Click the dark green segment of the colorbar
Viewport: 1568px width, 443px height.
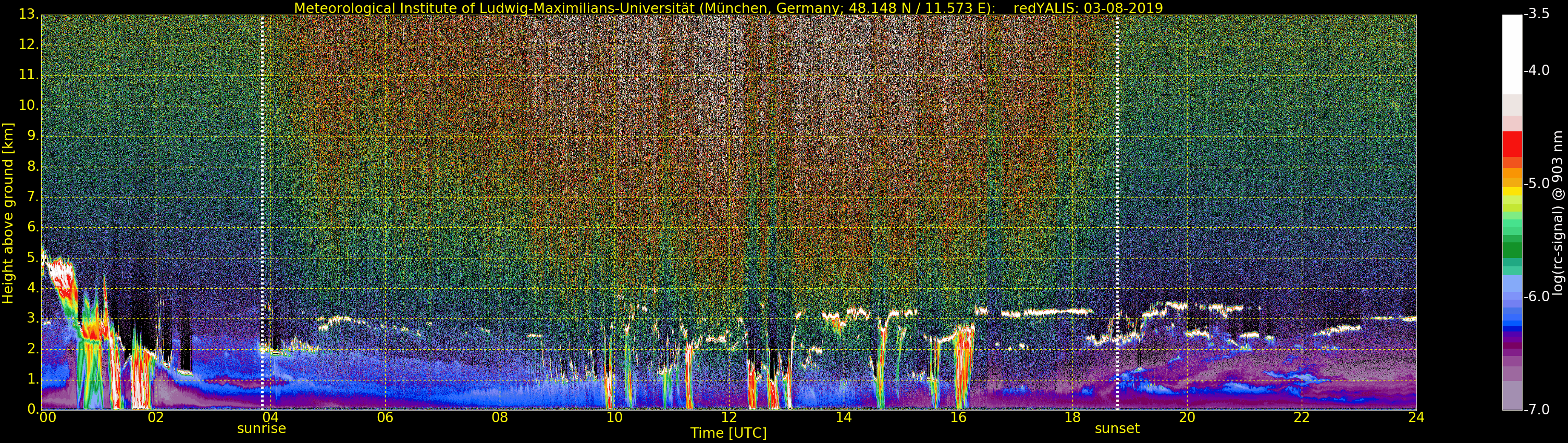tap(1512, 250)
